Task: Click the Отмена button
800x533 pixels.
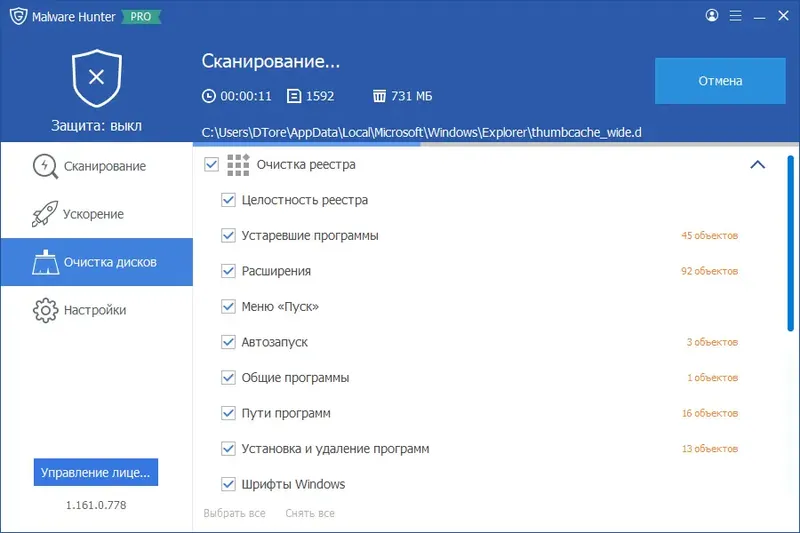Action: 720,81
